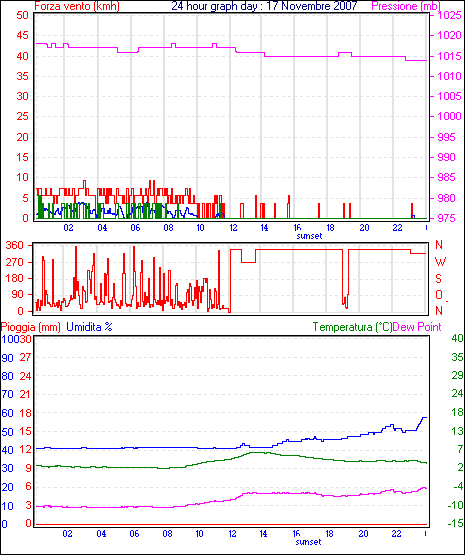Click the 22 hour tick on bottom graph
This screenshot has height=556, width=465.
pyautogui.click(x=396, y=533)
